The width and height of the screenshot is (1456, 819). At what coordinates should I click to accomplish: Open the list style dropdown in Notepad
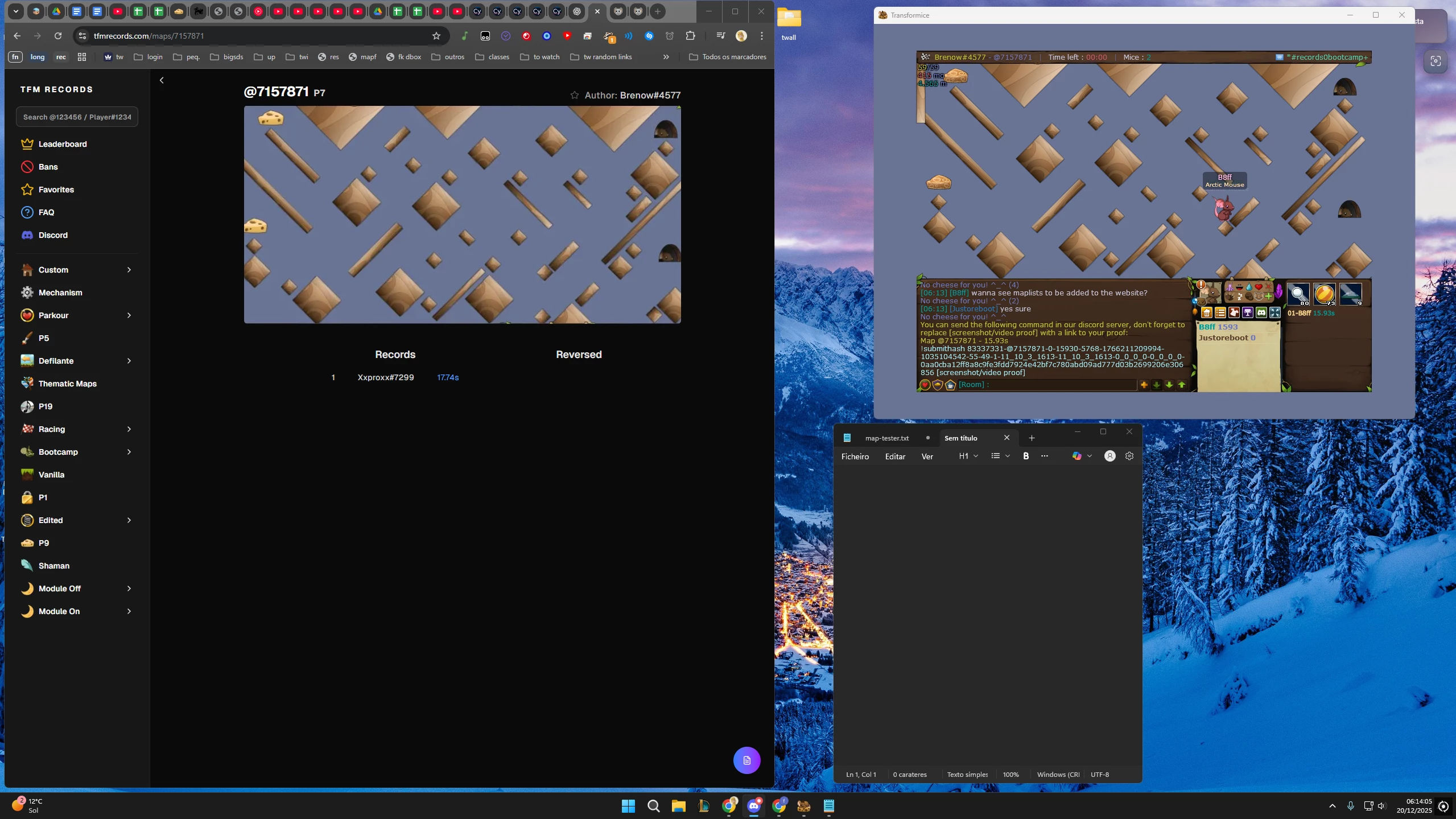click(x=1000, y=456)
